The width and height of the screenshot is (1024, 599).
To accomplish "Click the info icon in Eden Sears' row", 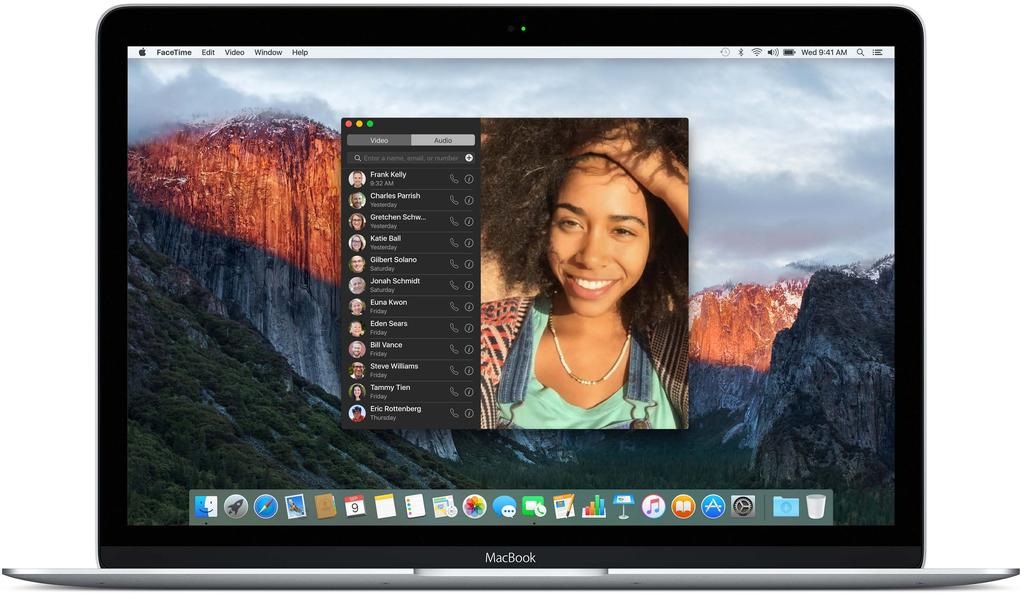I will [x=469, y=328].
